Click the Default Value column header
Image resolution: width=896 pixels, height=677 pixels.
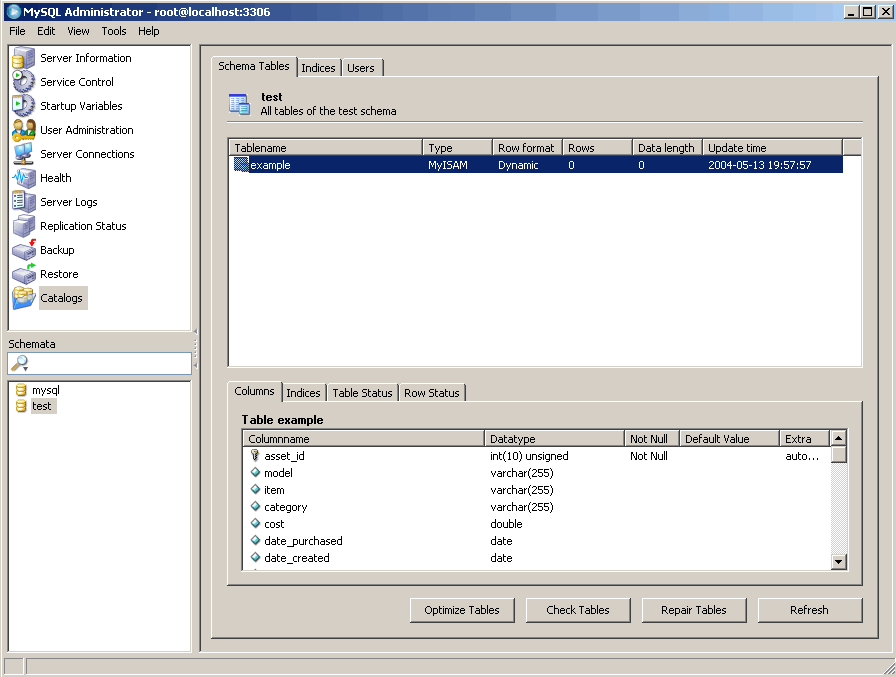[730, 439]
